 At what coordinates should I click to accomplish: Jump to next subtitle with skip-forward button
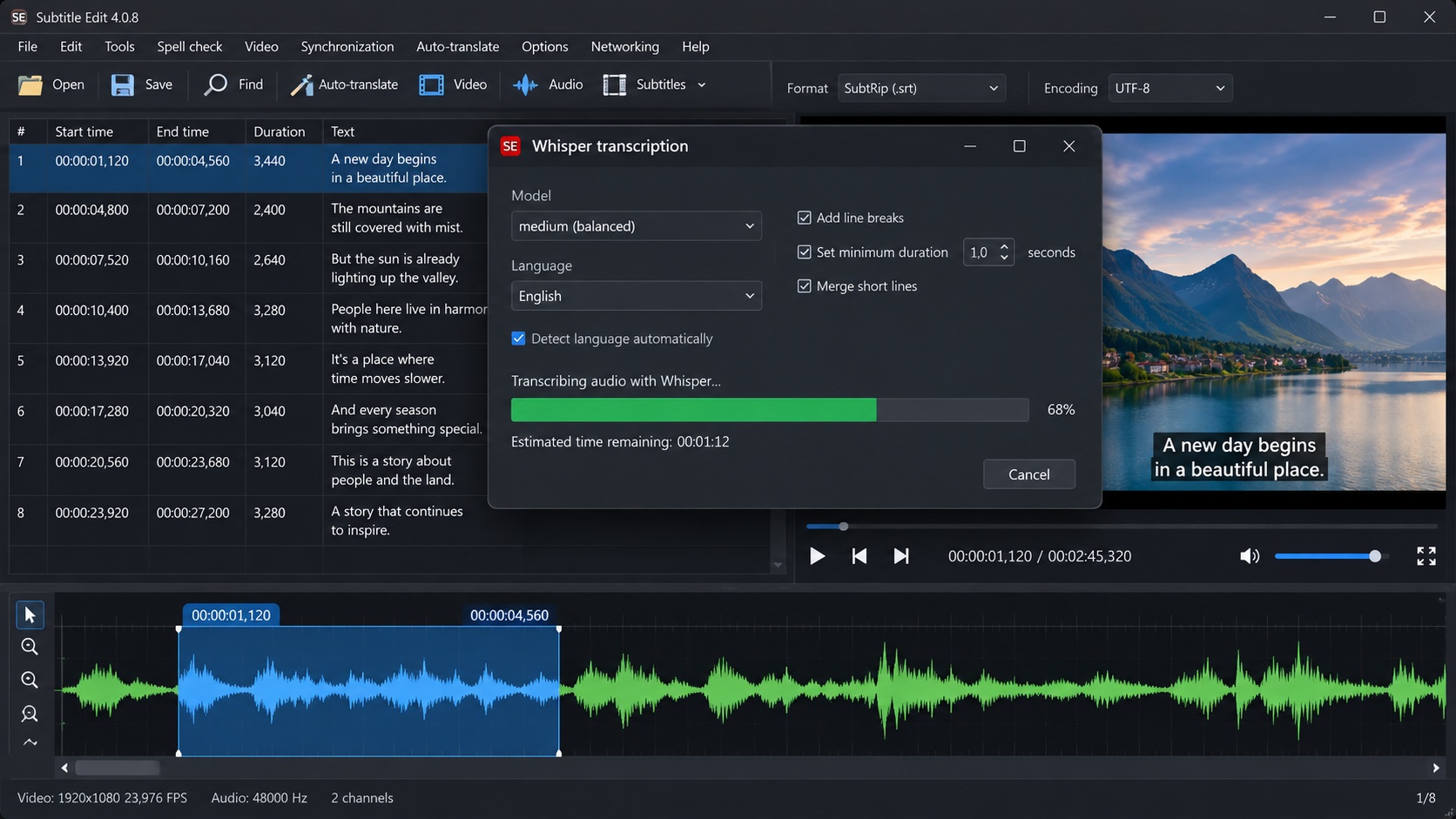click(901, 556)
